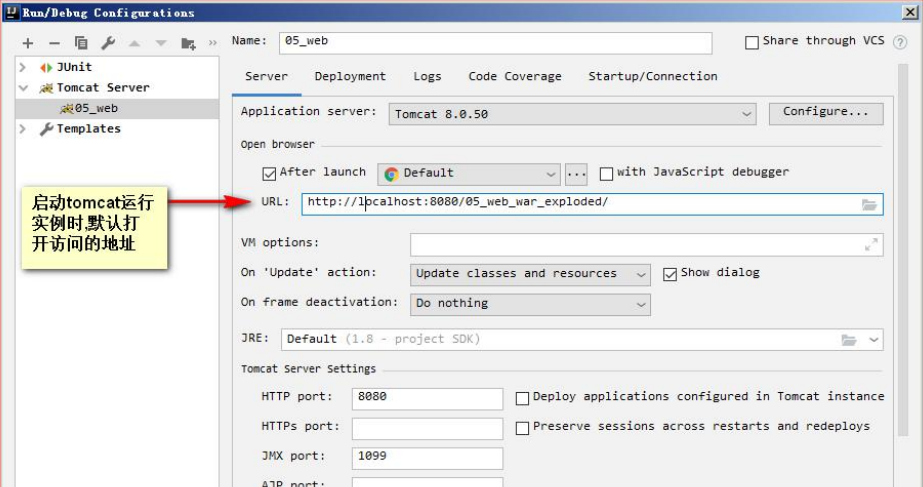The image size is (923, 487).
Task: Uncheck After launch checkbox
Action: point(269,174)
